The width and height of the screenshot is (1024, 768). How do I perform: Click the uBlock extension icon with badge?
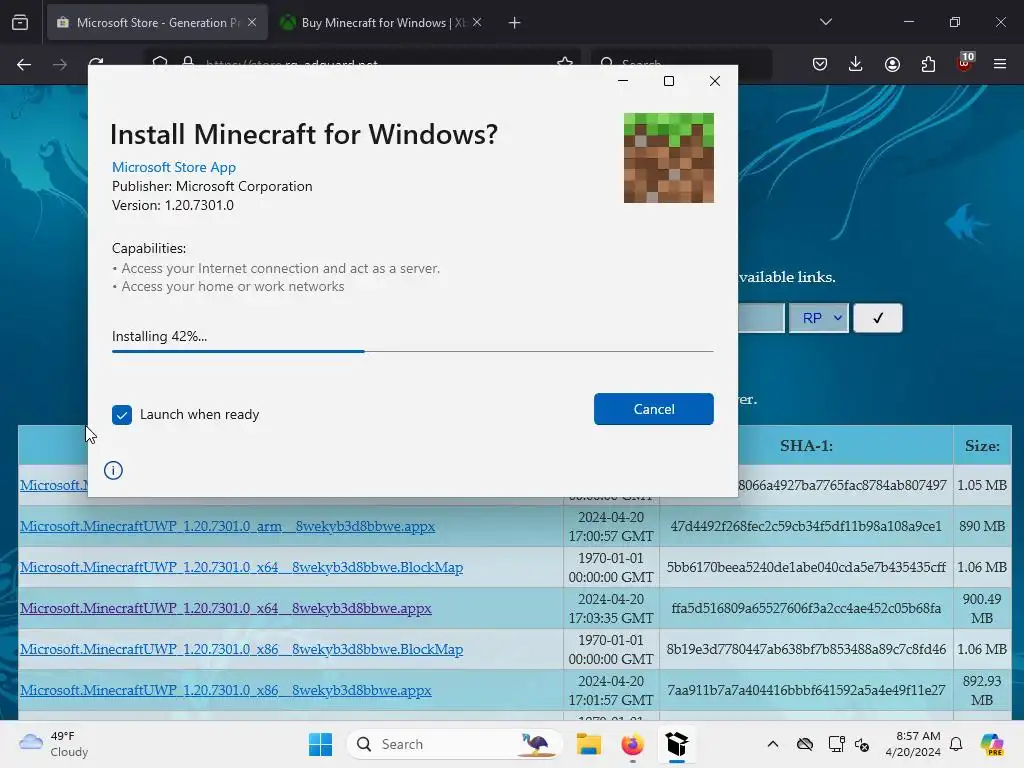(x=965, y=63)
